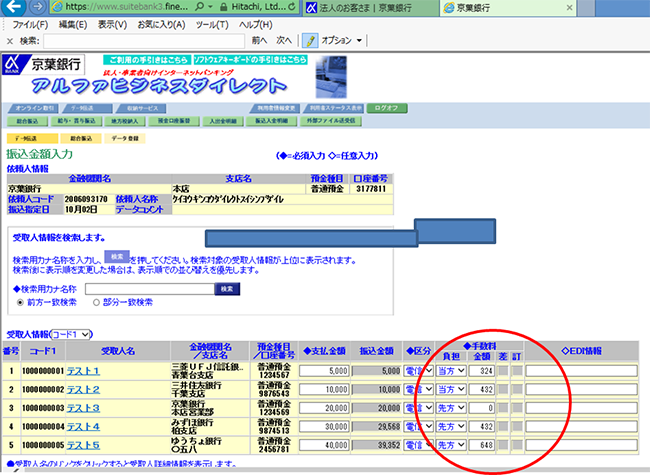Open the 先方 負担 dropdown for テスト4
Screen dimensions: 650x475
[451, 427]
